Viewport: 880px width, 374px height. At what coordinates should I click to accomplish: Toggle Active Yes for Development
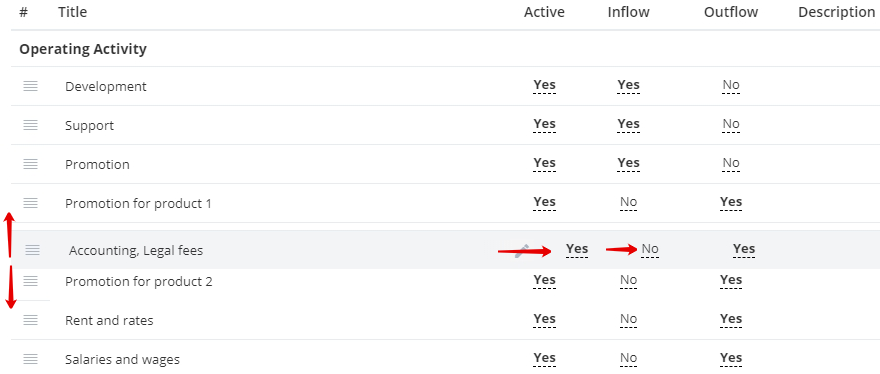click(544, 85)
